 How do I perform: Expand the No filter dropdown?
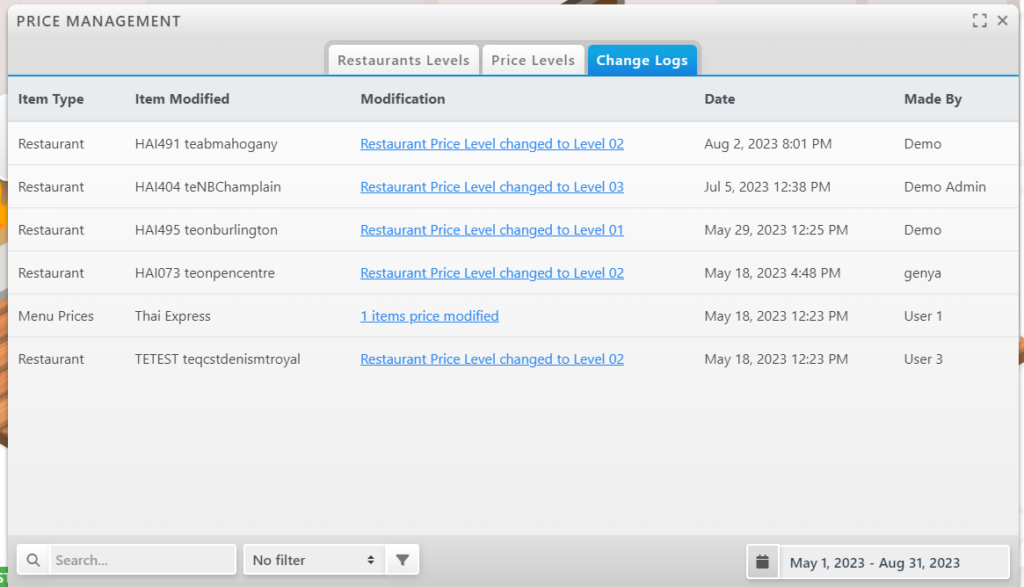[315, 560]
